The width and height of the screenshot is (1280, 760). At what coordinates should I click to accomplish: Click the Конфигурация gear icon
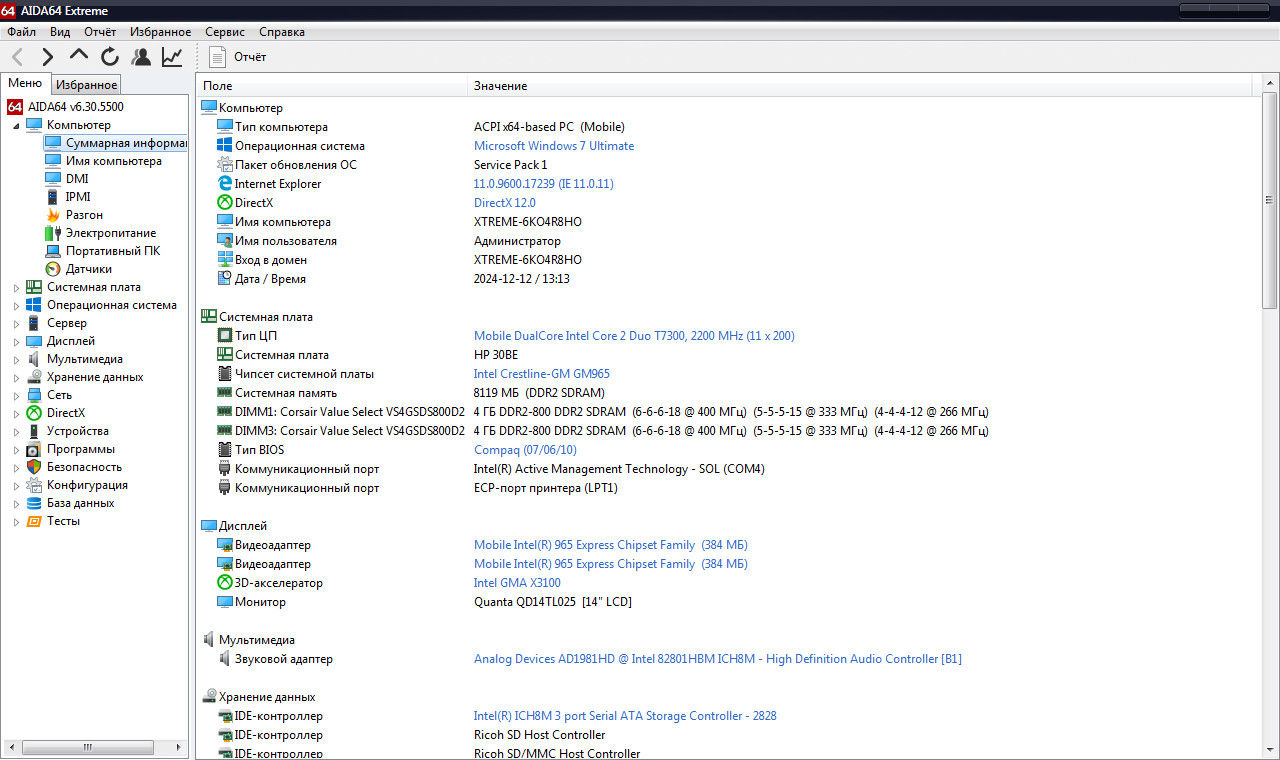point(34,485)
